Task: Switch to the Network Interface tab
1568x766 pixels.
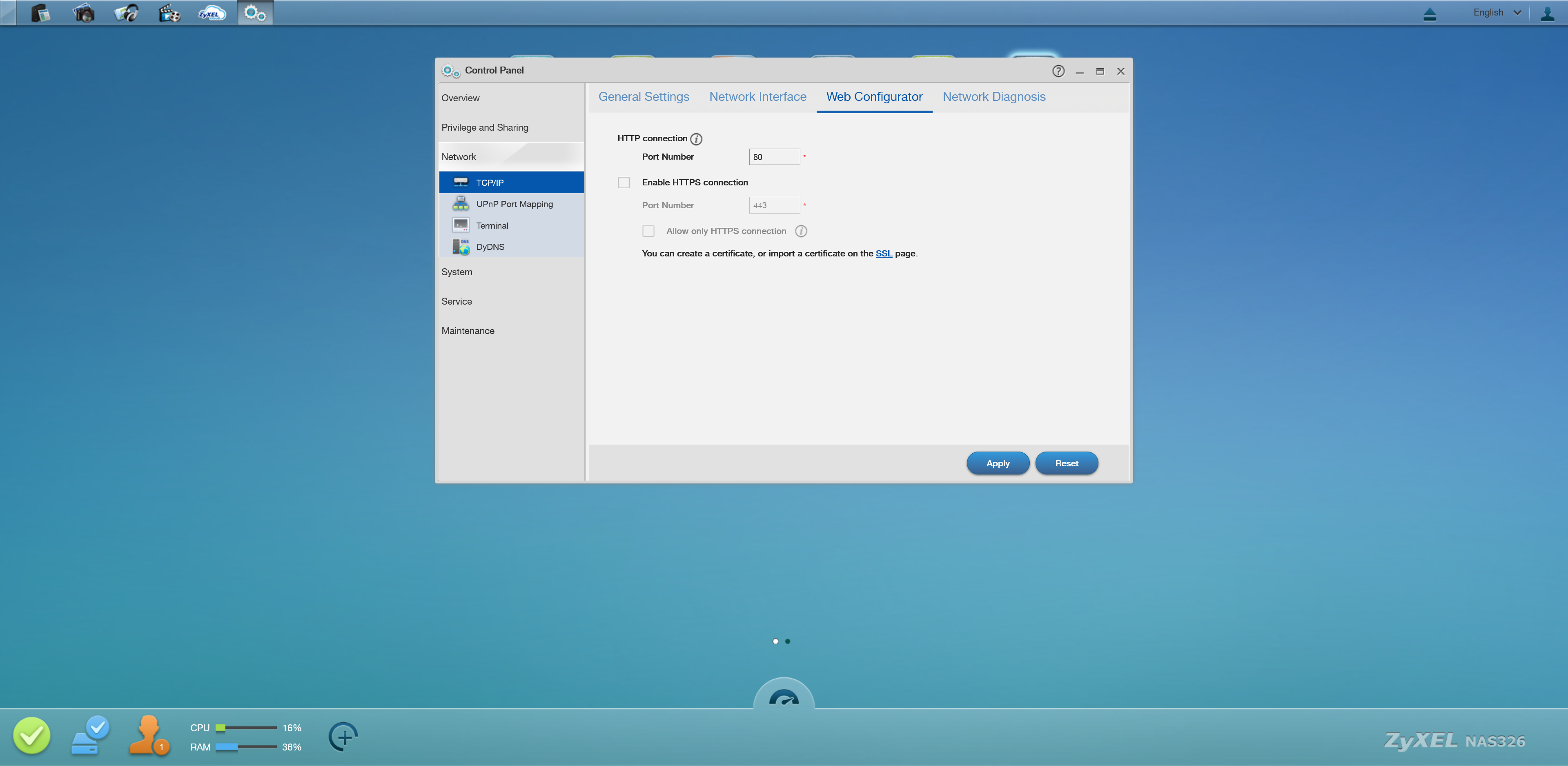Action: 757,97
